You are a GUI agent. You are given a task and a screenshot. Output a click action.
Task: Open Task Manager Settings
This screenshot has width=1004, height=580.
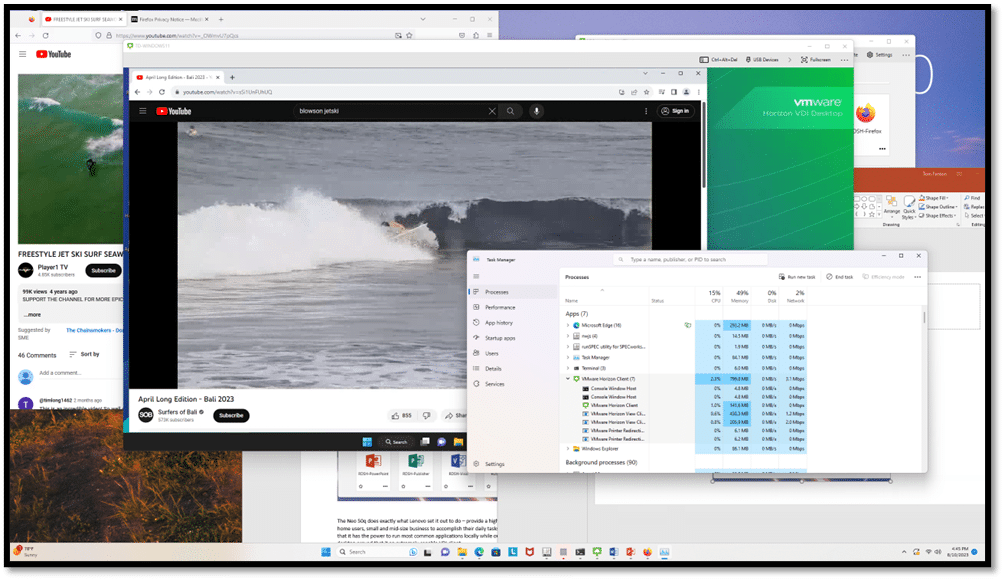pos(494,464)
